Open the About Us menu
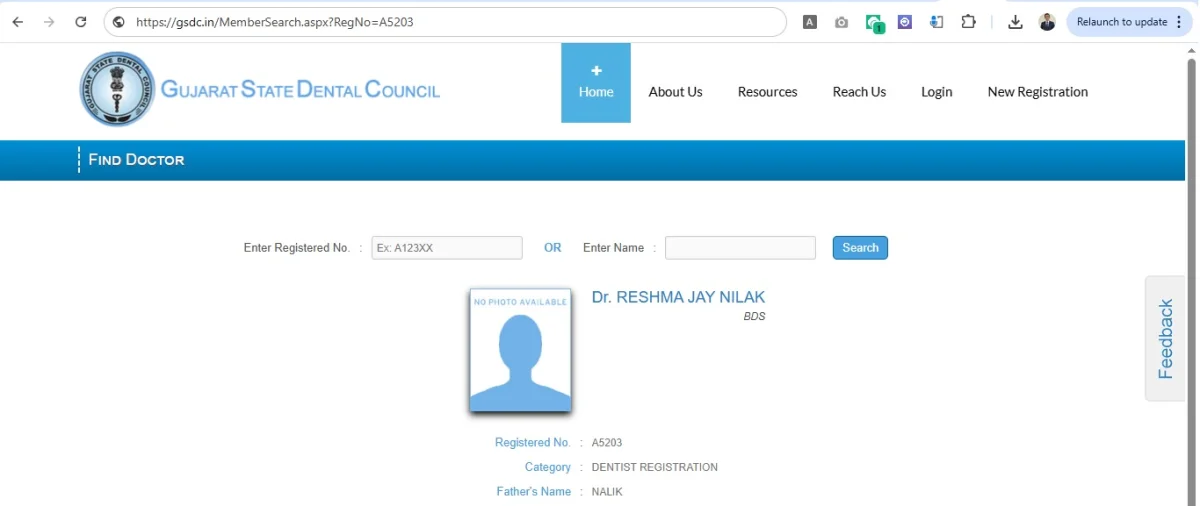Viewport: 1200px width, 506px height. (x=675, y=92)
